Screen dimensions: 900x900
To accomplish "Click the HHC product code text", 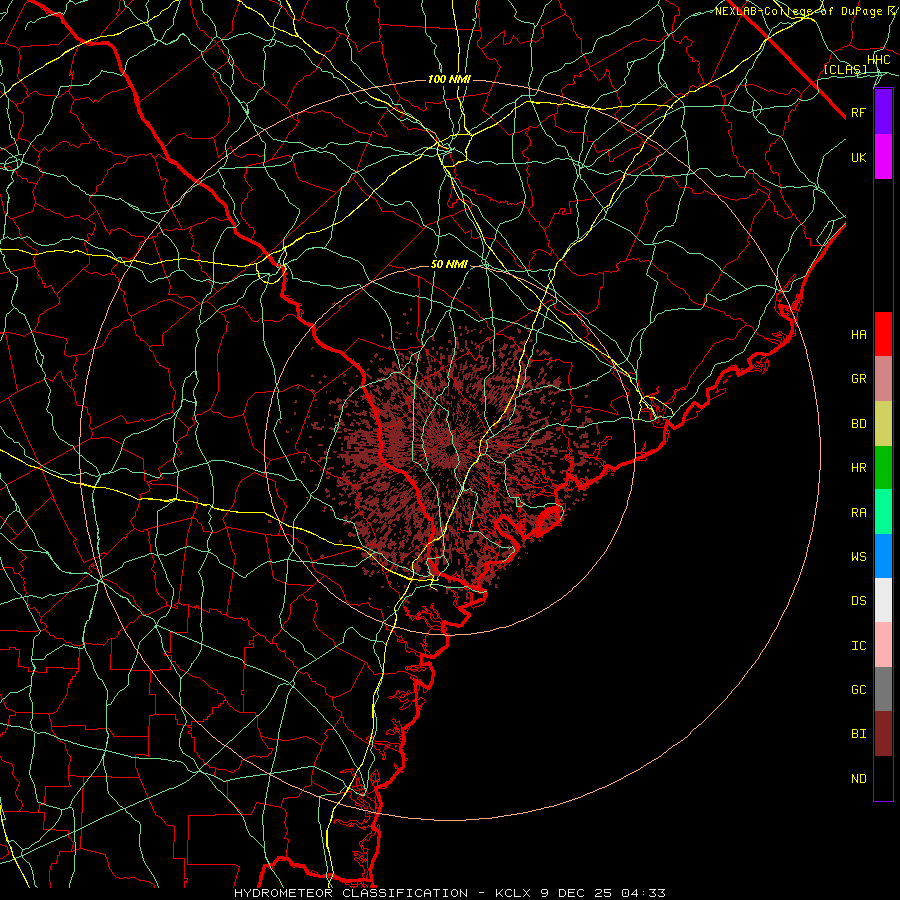I will point(879,60).
